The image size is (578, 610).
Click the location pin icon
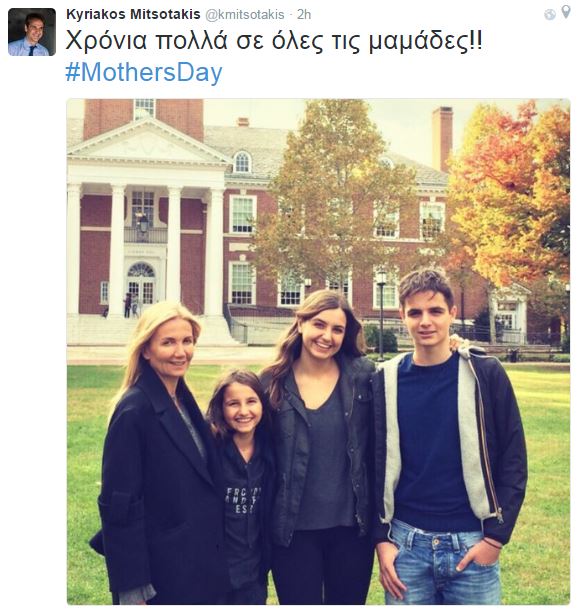pyautogui.click(x=566, y=12)
